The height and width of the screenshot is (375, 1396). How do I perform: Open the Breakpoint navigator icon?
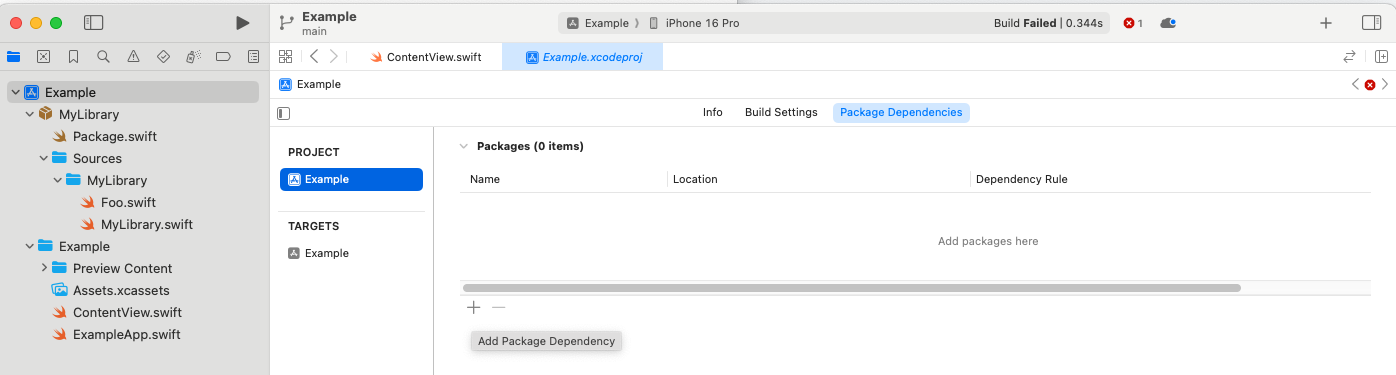(224, 56)
